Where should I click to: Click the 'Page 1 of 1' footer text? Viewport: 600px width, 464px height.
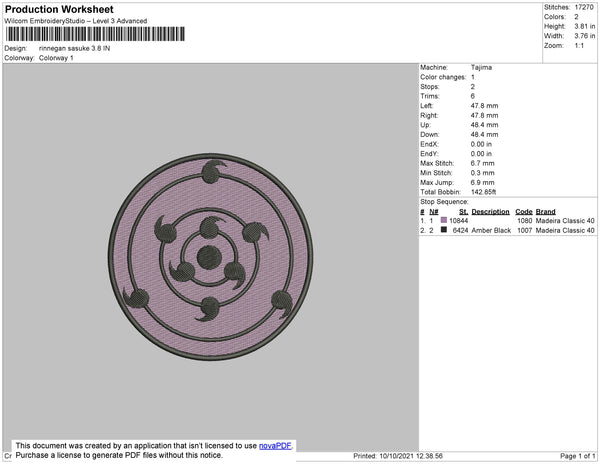coord(577,456)
